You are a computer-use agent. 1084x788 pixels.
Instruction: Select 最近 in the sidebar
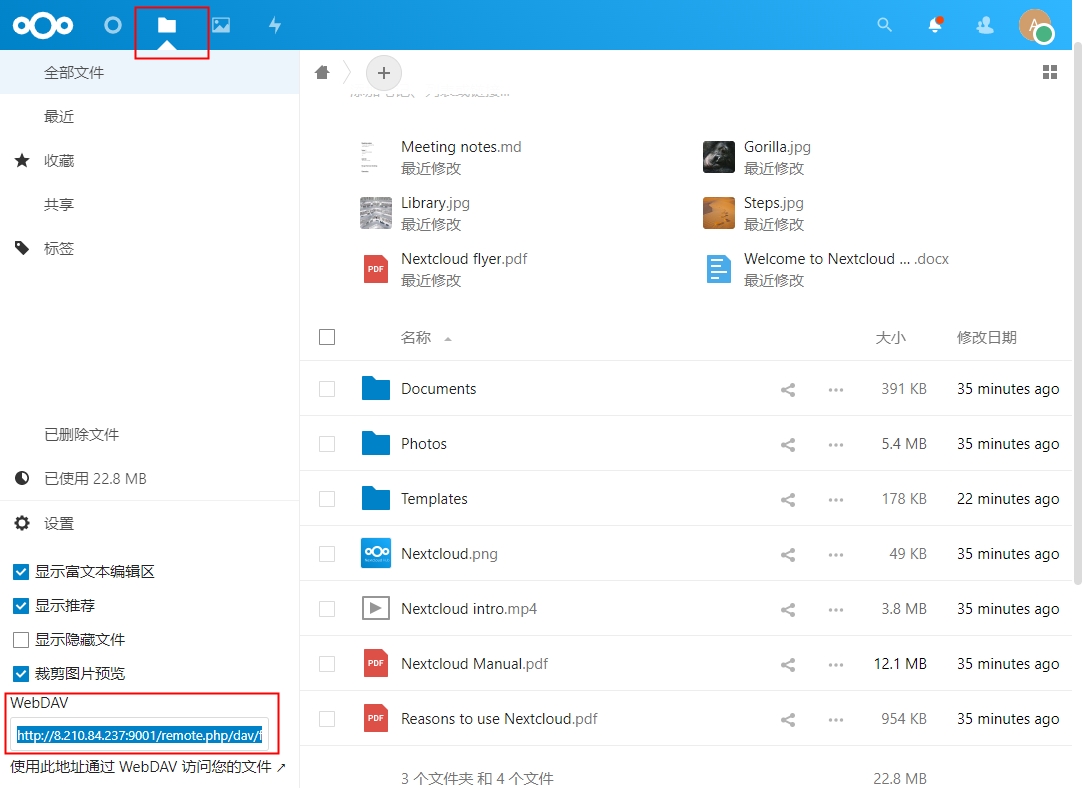pyautogui.click(x=59, y=117)
